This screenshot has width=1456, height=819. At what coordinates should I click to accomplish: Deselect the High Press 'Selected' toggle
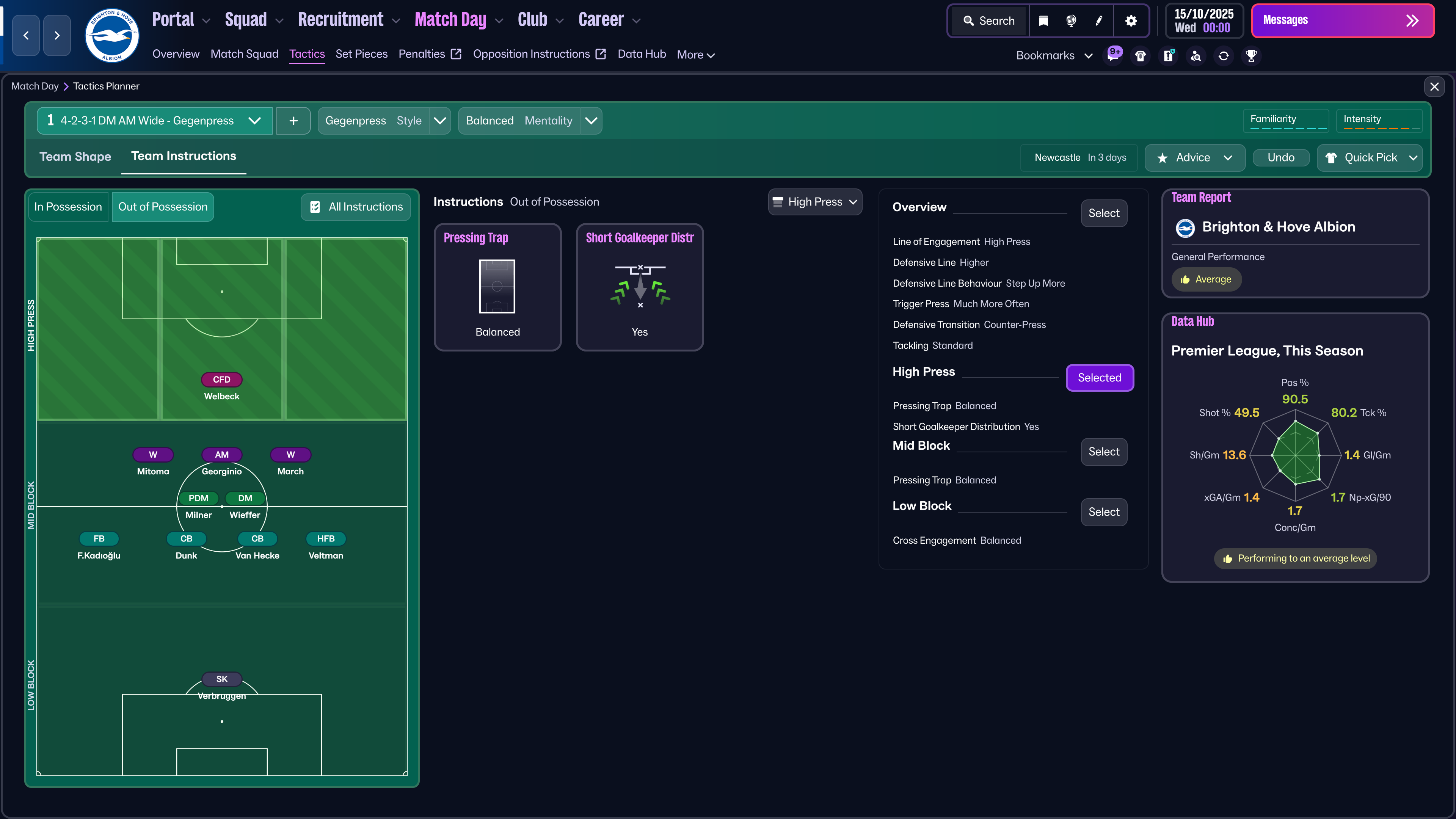pyautogui.click(x=1099, y=377)
